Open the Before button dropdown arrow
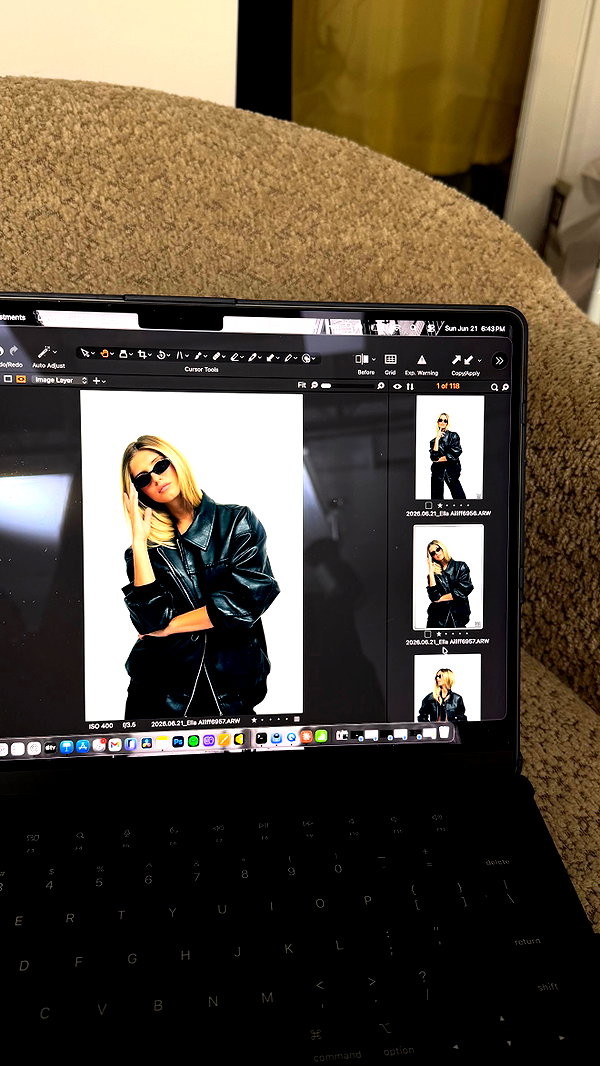600x1066 pixels. click(373, 360)
